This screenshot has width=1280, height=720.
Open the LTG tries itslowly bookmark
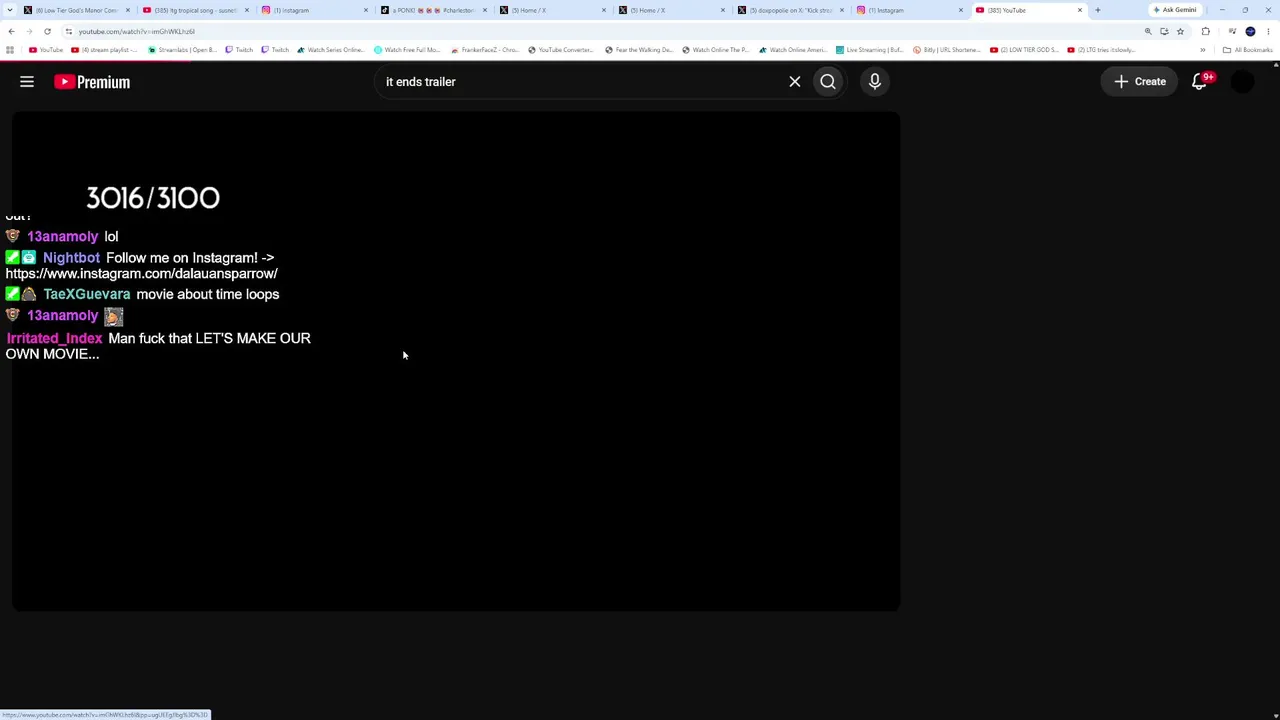1102,50
